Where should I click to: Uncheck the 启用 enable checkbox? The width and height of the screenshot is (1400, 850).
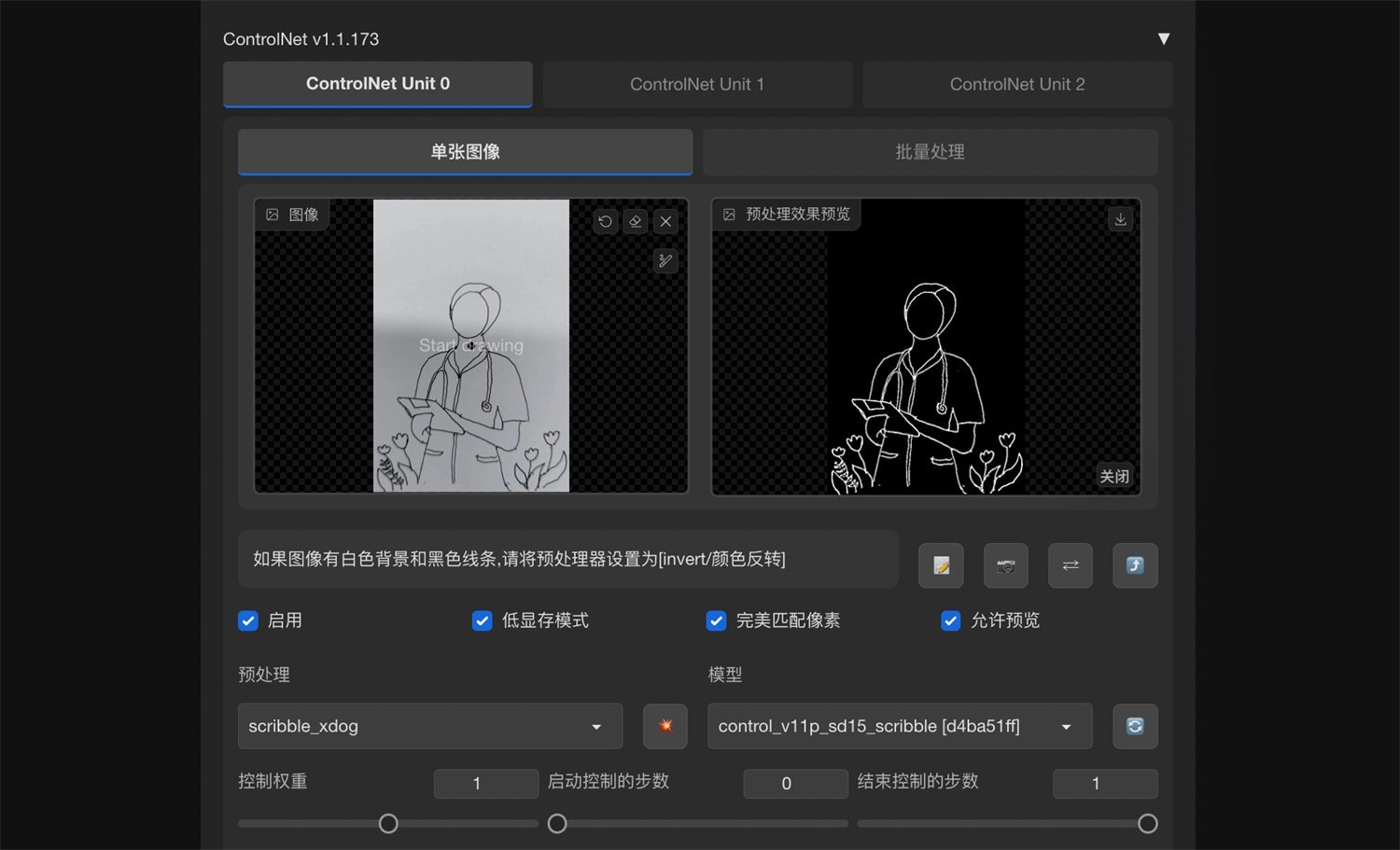(248, 620)
